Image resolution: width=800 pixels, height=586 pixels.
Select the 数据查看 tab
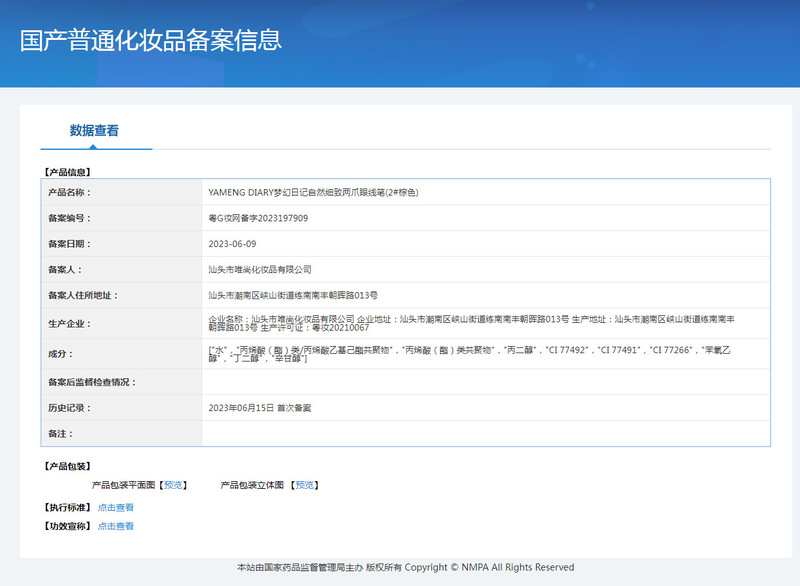coord(94,130)
